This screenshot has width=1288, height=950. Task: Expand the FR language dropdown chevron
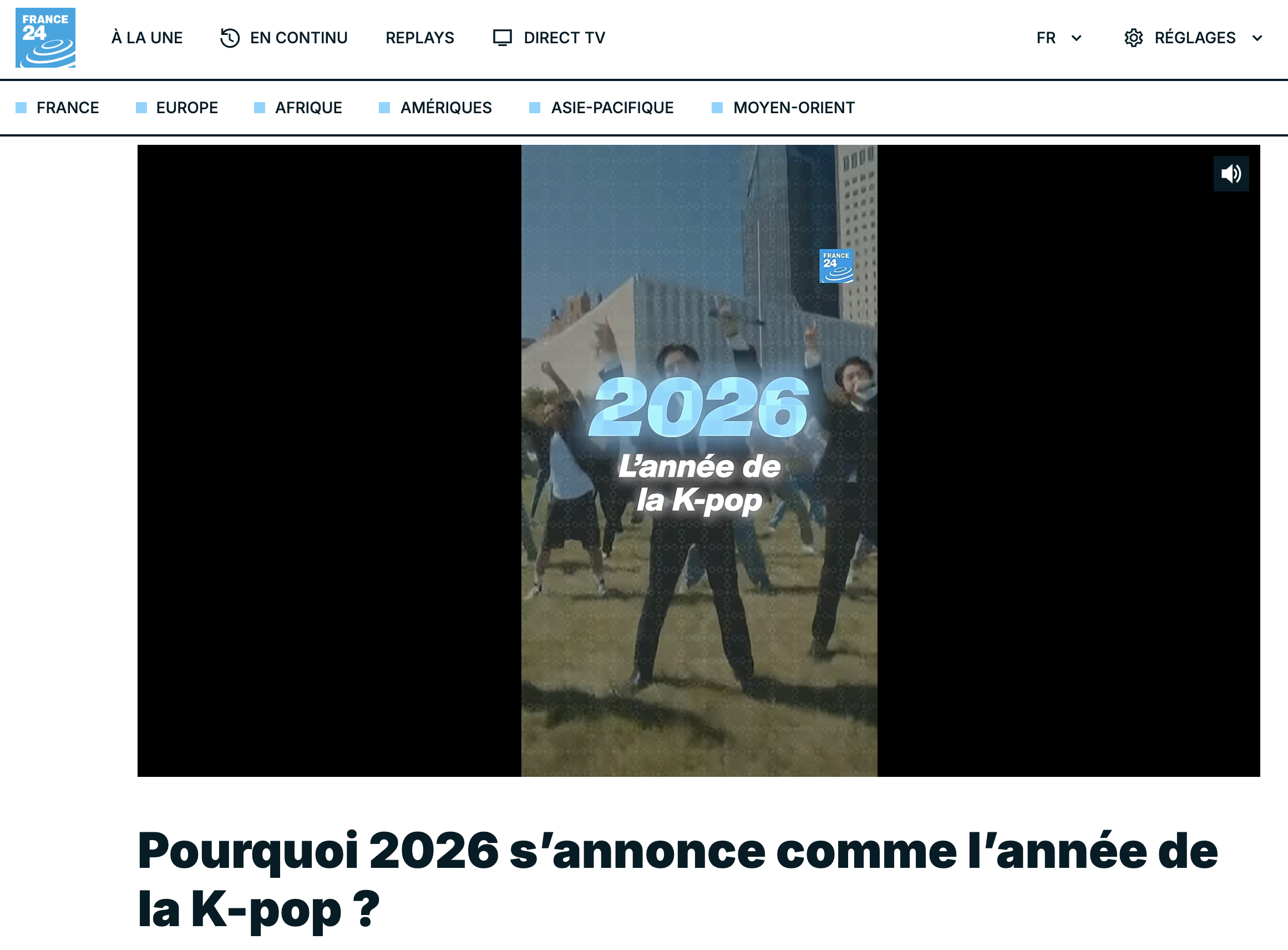click(x=1077, y=38)
